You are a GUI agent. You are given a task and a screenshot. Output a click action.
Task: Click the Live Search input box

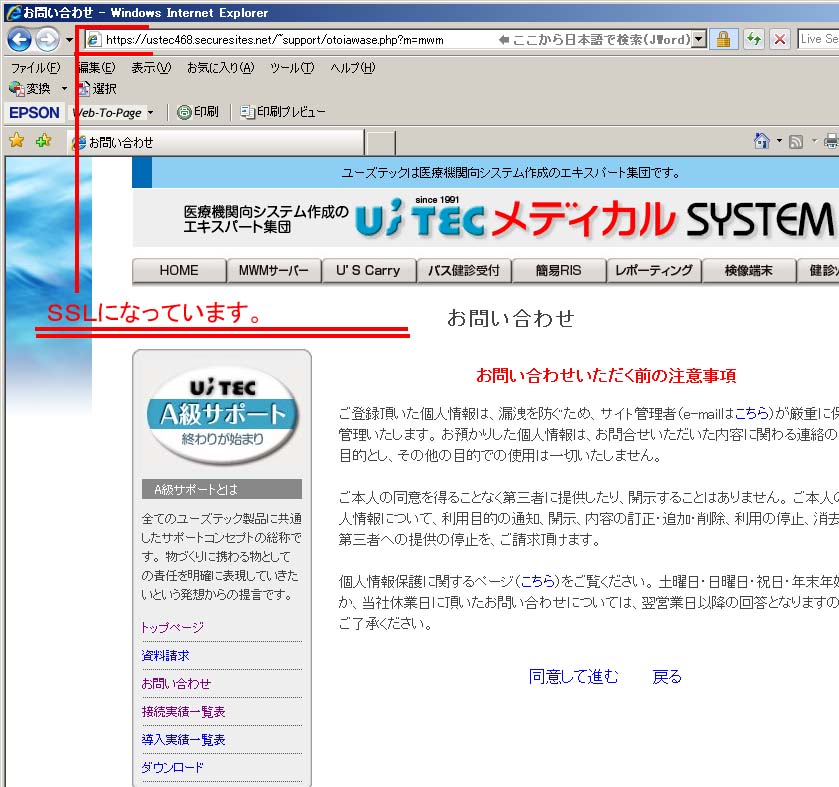[818, 40]
